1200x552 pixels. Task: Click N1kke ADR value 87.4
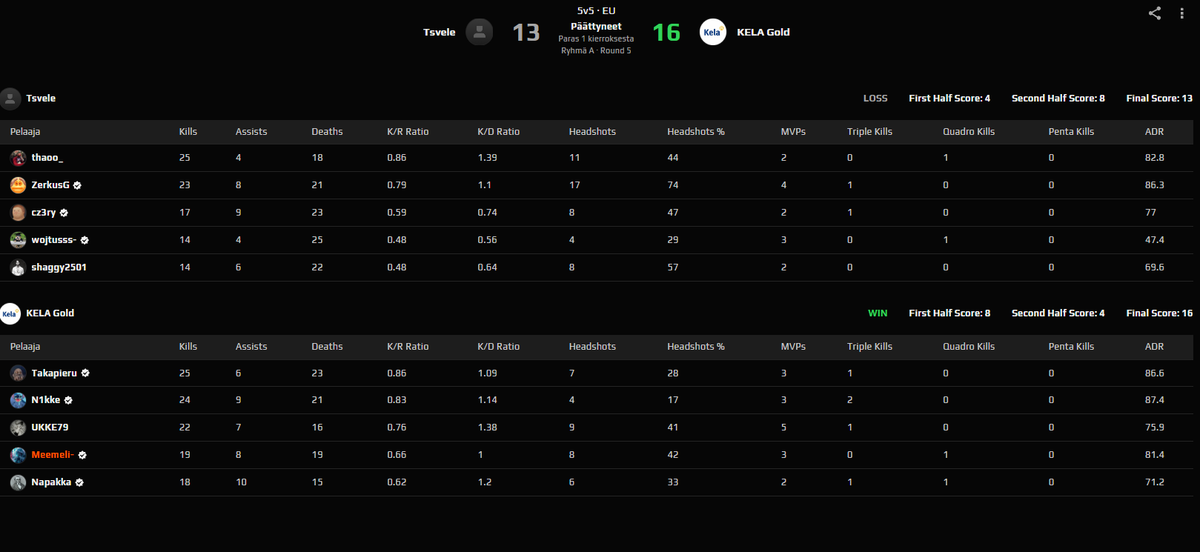coord(1155,400)
